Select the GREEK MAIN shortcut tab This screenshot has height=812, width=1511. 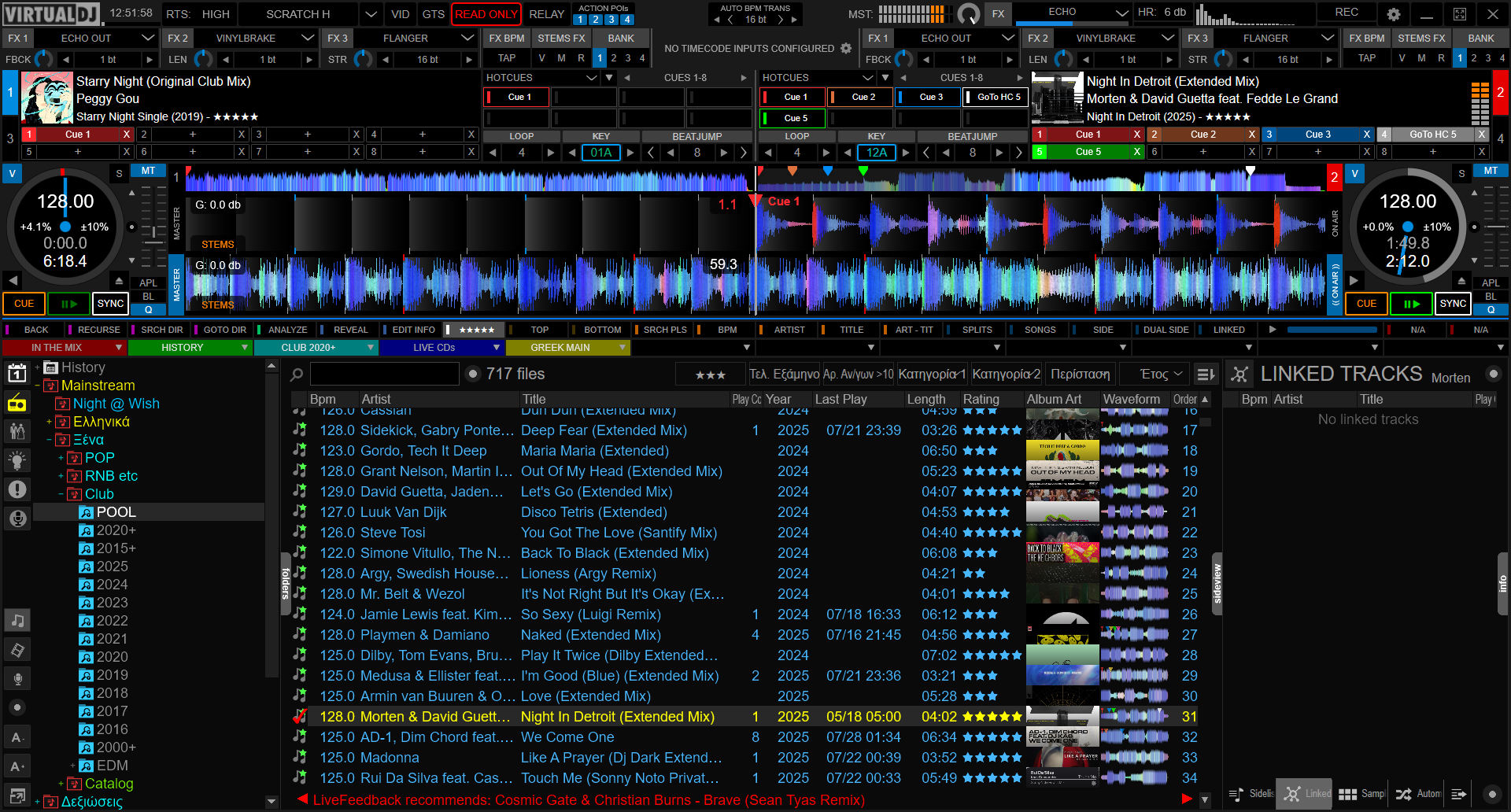(x=560, y=348)
